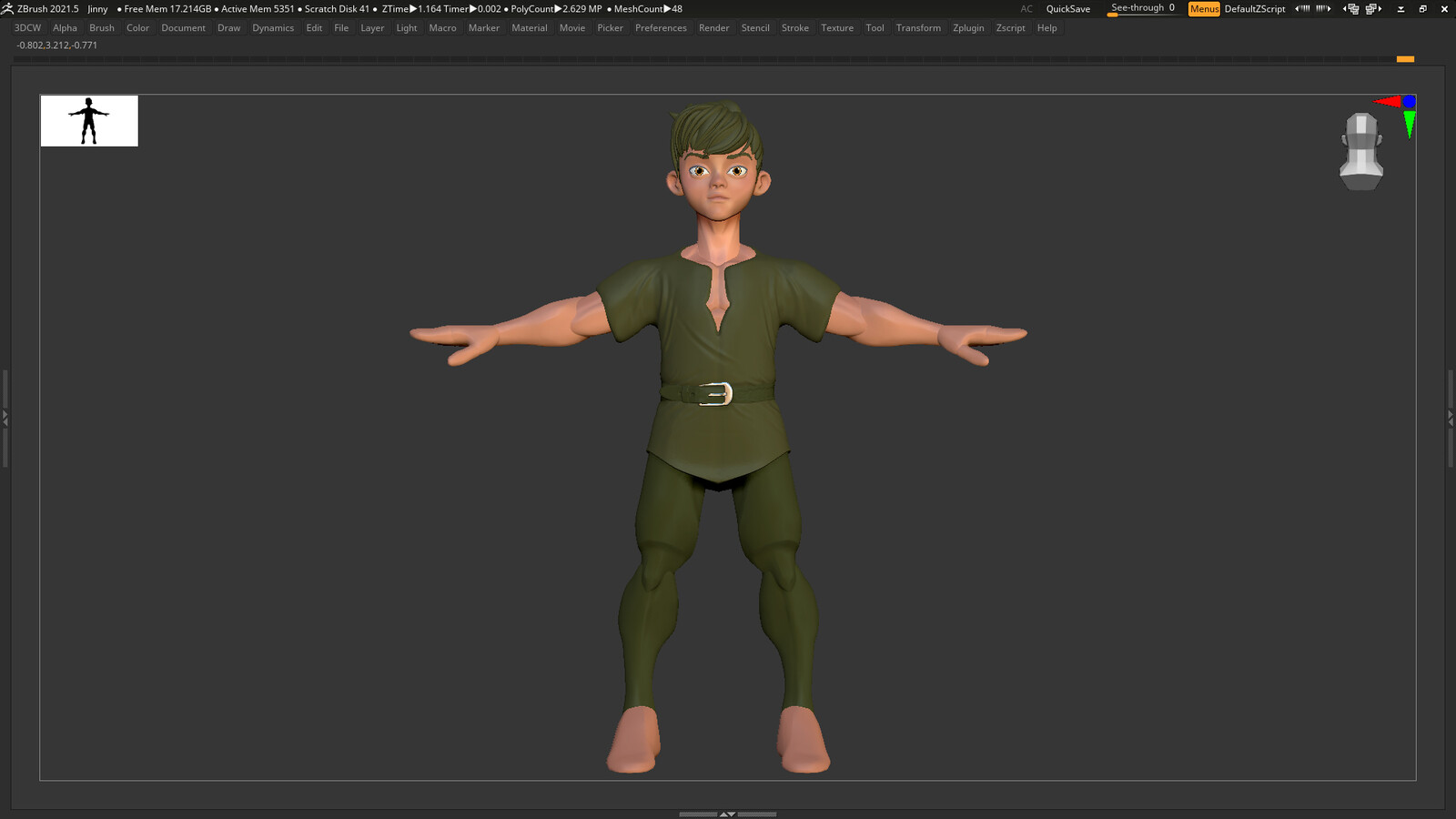The height and width of the screenshot is (819, 1456).
Task: Click the ZBrush logo icon in title bar
Action: 7,8
